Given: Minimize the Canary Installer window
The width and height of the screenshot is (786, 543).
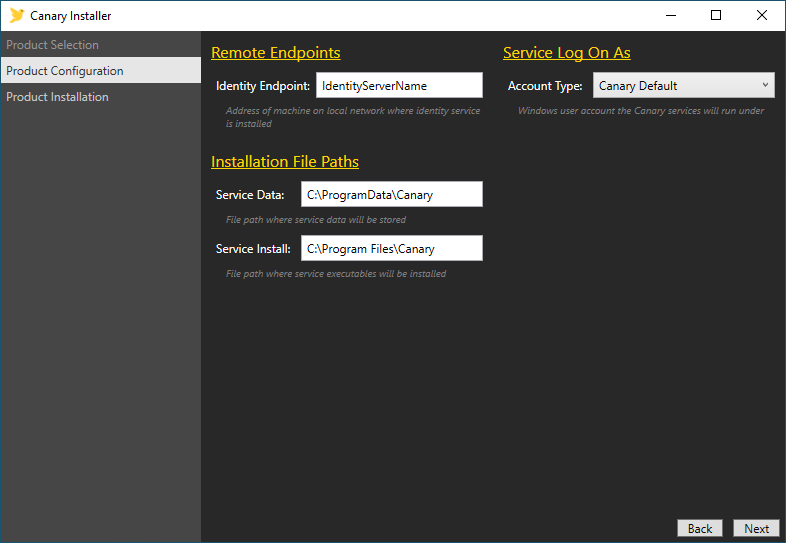Looking at the screenshot, I should (670, 15).
